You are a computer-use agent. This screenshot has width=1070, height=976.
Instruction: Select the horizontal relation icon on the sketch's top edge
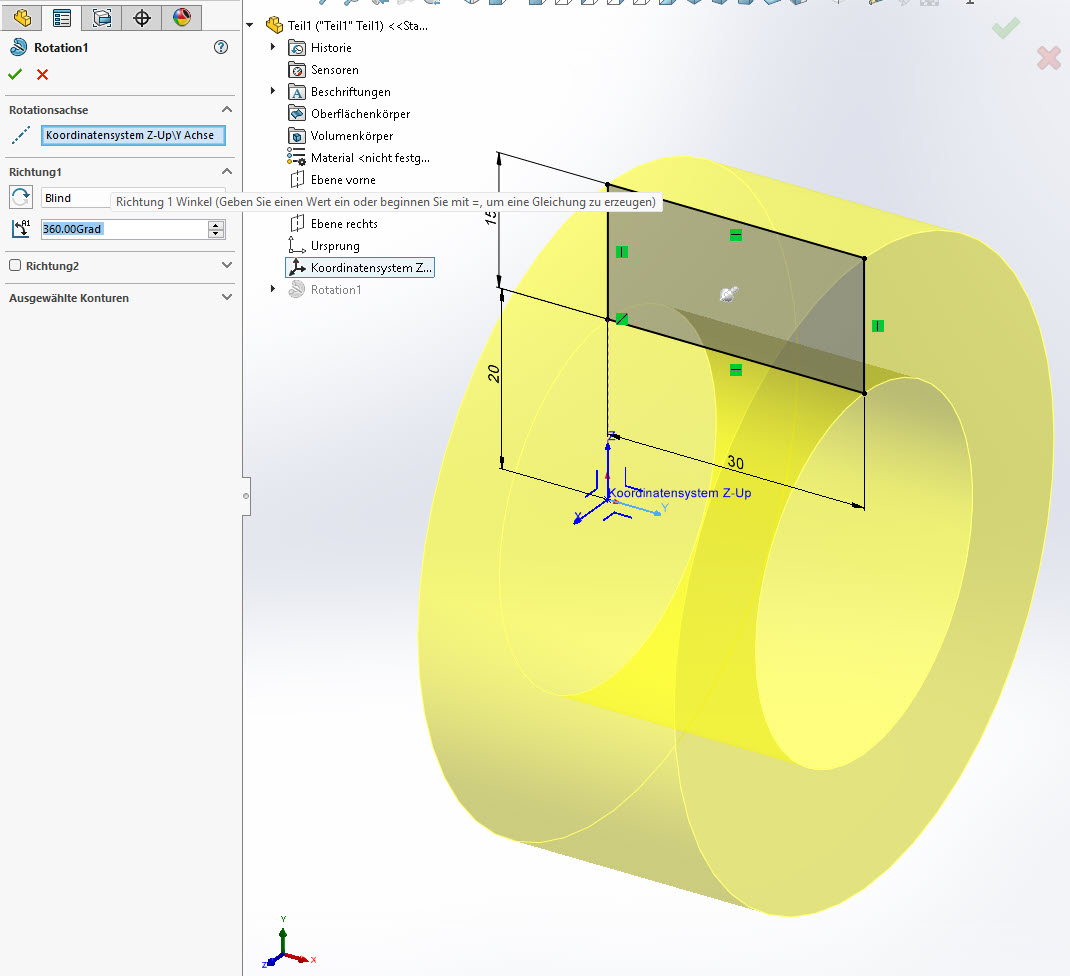736,235
